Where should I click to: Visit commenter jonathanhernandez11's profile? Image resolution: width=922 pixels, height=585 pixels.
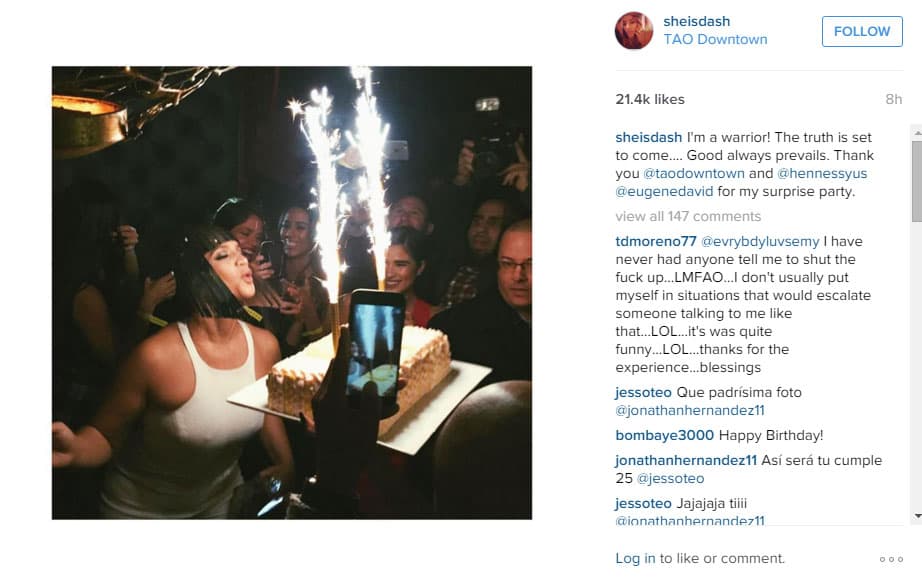[686, 460]
